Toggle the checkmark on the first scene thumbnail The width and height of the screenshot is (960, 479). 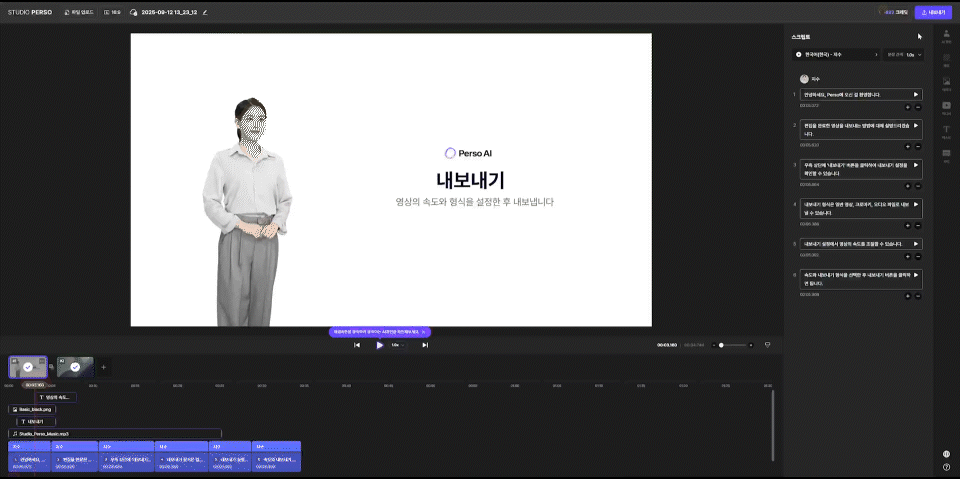pos(28,367)
